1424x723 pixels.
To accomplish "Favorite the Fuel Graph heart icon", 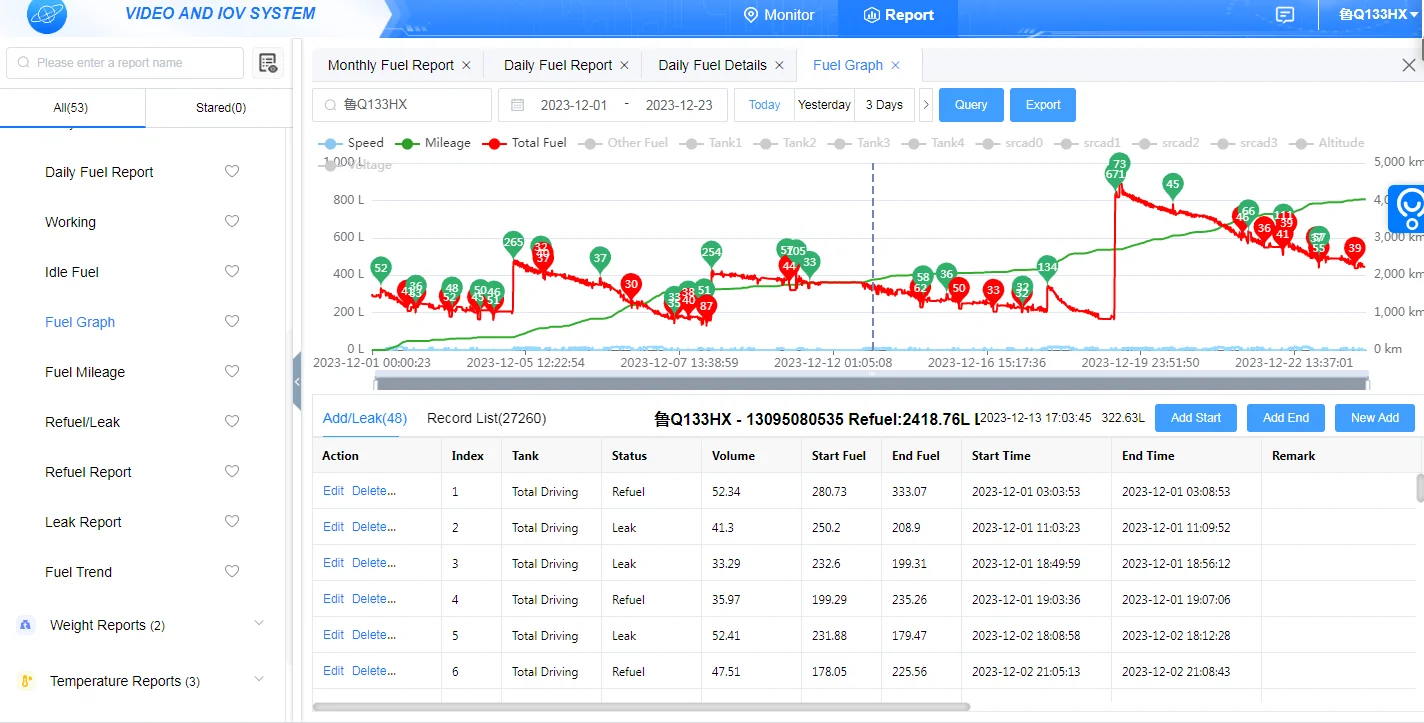I will (x=232, y=322).
